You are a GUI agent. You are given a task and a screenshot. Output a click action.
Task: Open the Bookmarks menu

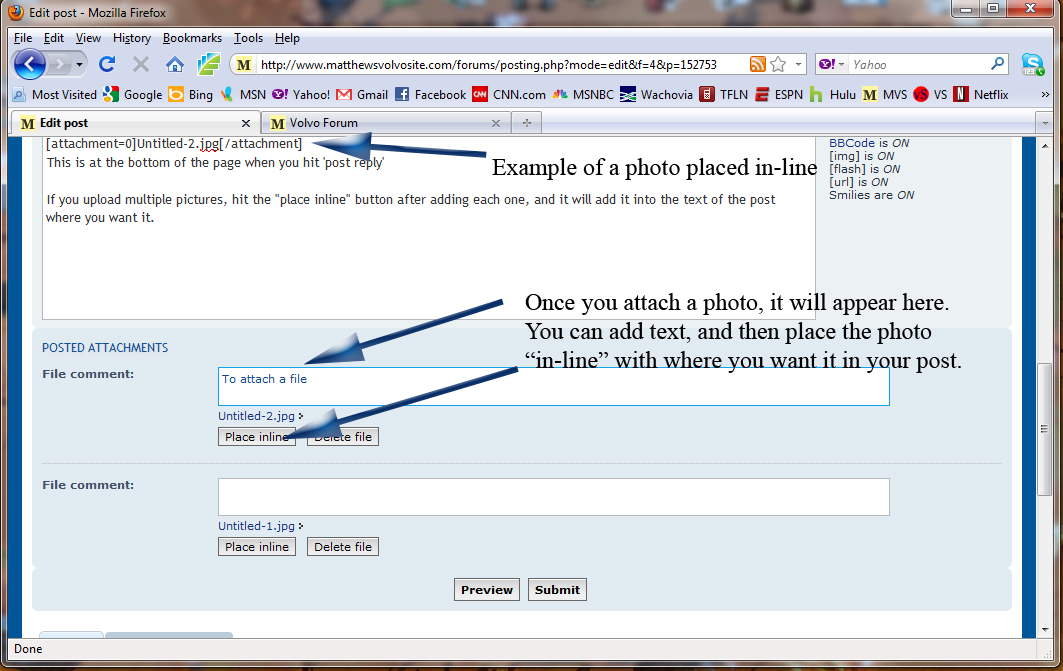coord(192,38)
